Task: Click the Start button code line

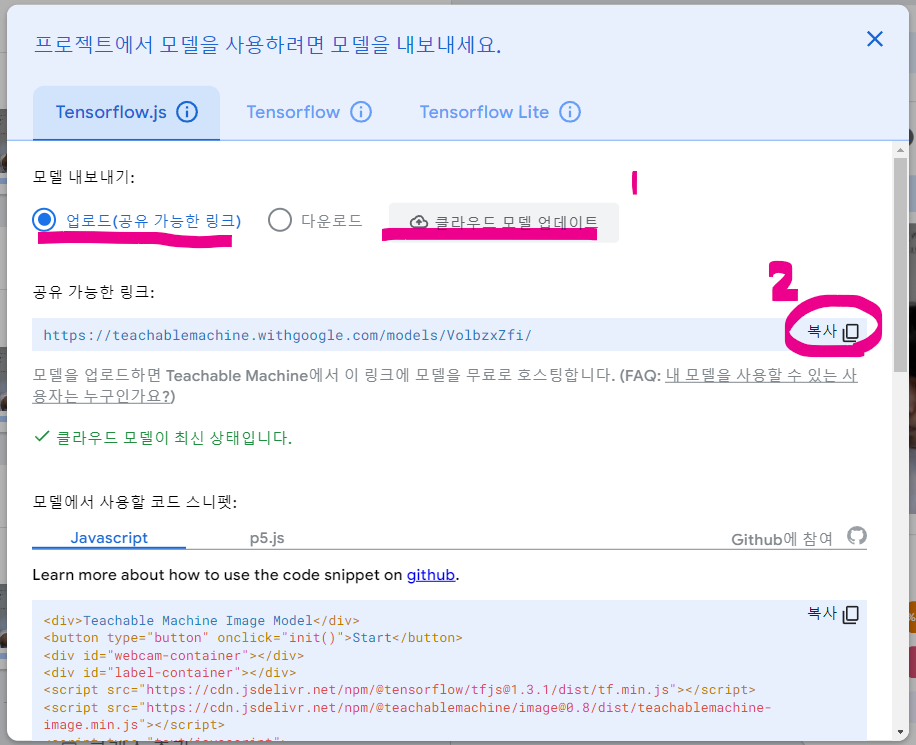Action: [253, 637]
